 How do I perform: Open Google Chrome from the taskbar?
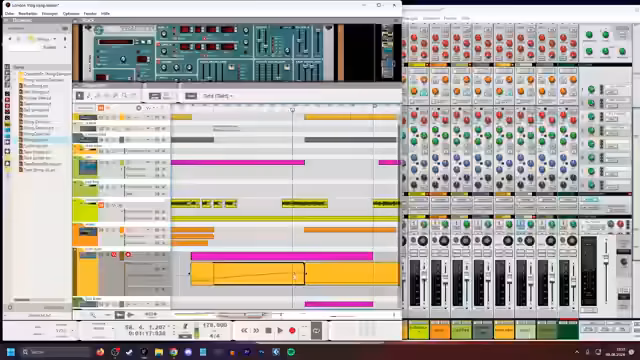point(173,352)
